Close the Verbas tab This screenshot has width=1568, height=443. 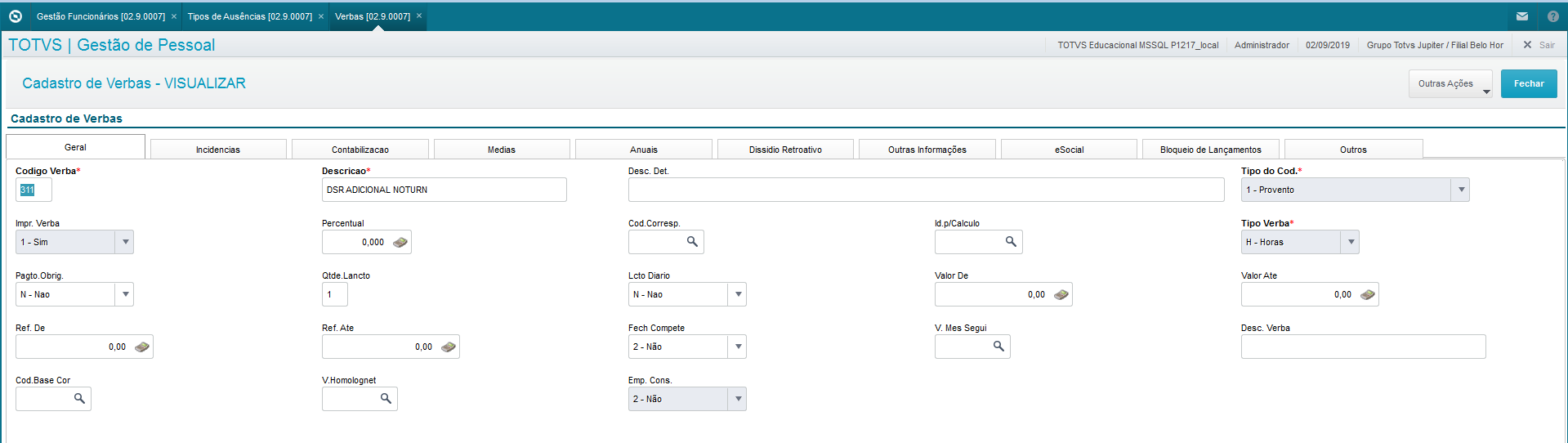click(x=419, y=16)
